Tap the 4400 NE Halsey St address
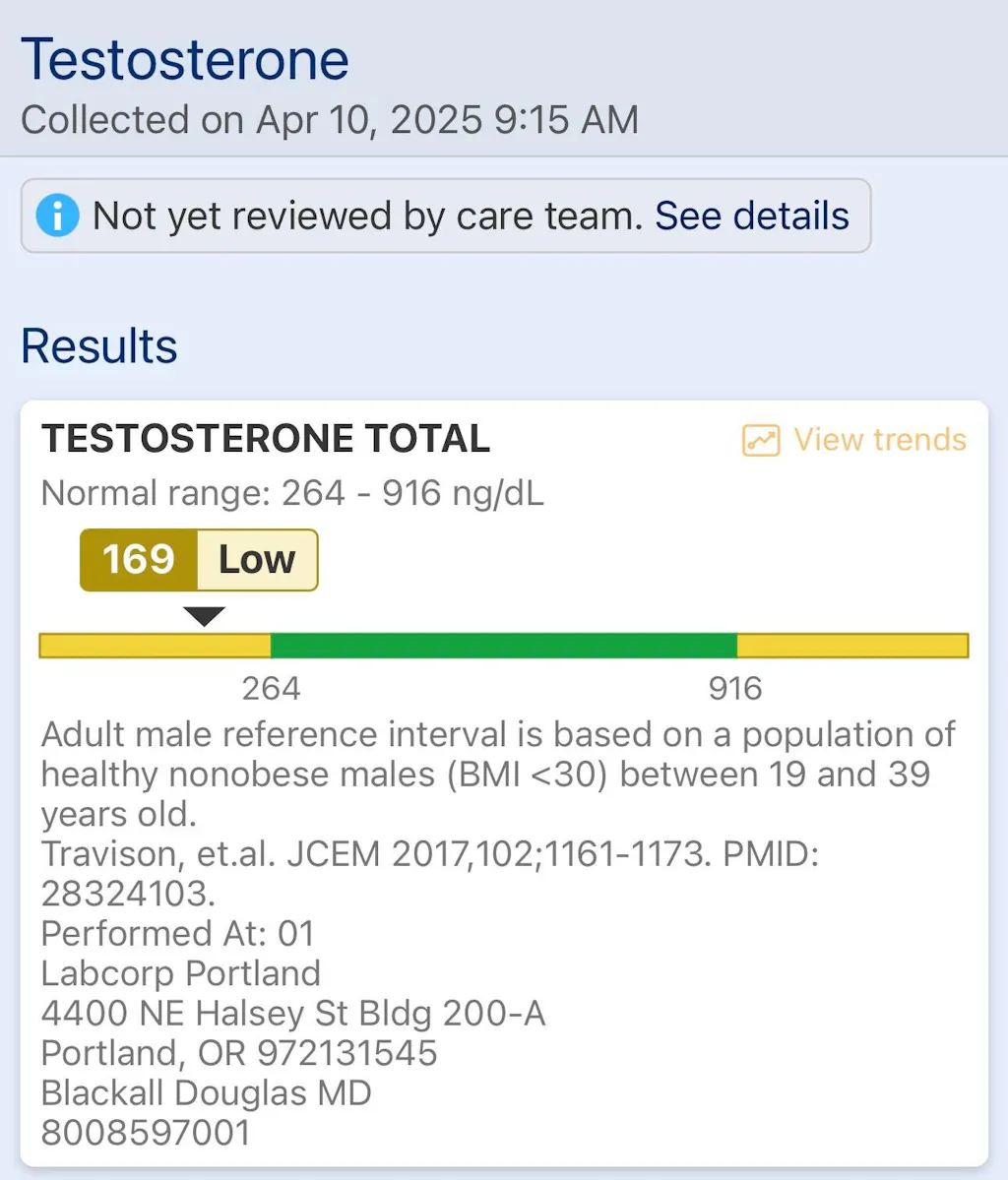The height and width of the screenshot is (1180, 1008). click(292, 1013)
